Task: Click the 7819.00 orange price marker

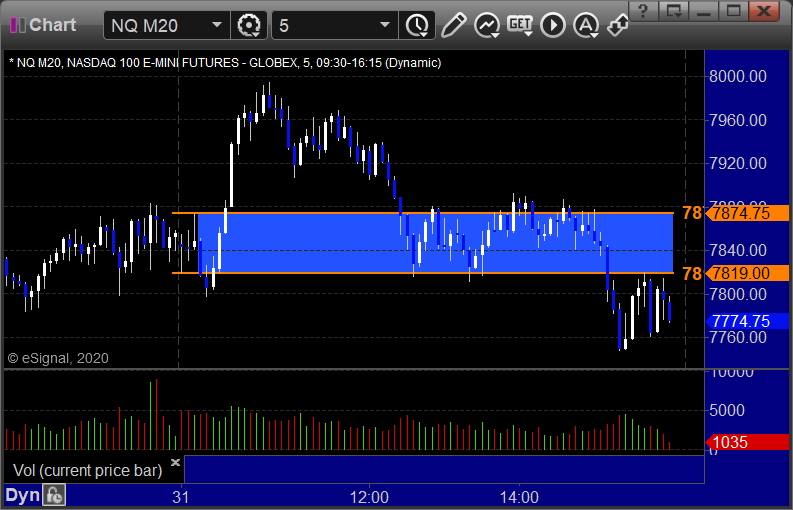Action: (x=747, y=273)
